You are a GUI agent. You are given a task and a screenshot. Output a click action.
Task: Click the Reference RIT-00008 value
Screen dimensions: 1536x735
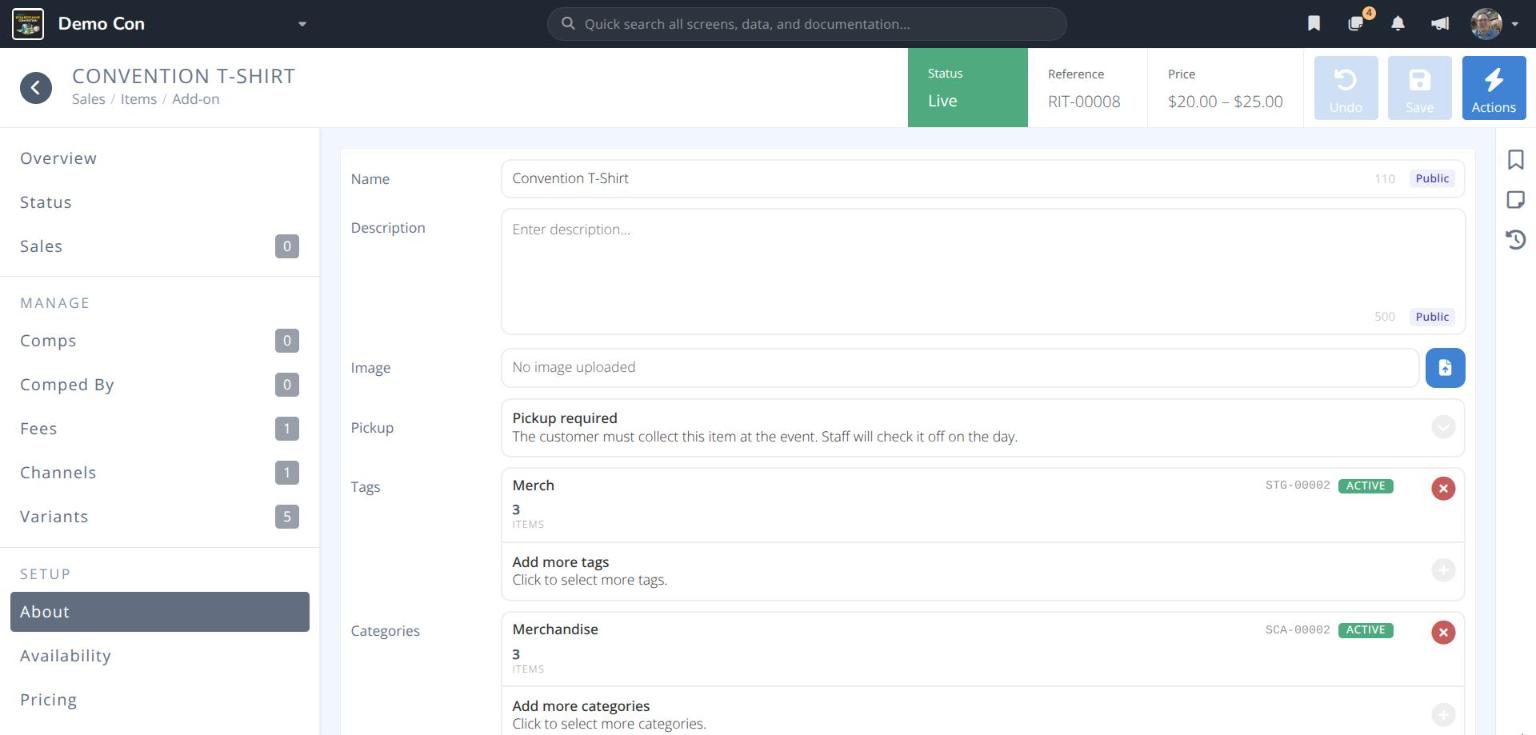(1084, 101)
